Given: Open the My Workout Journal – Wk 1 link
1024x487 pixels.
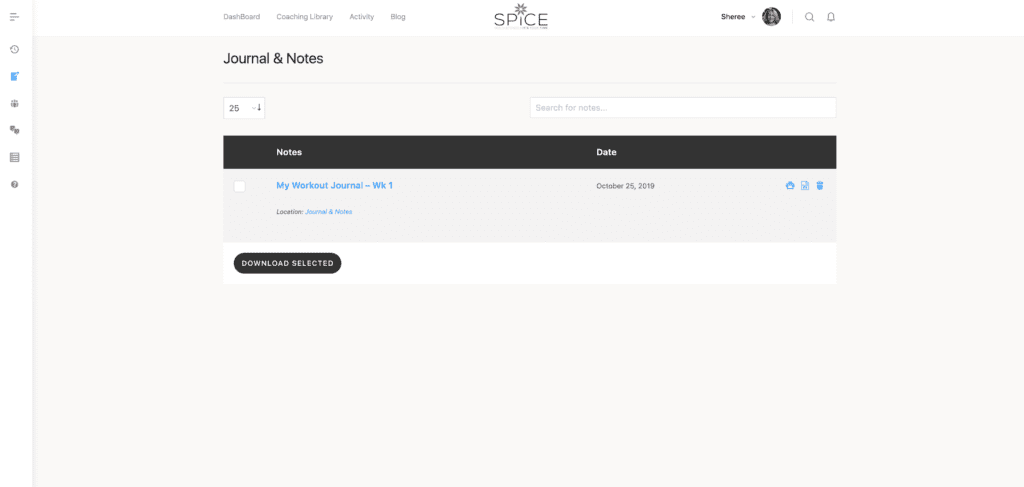Looking at the screenshot, I should tap(334, 185).
